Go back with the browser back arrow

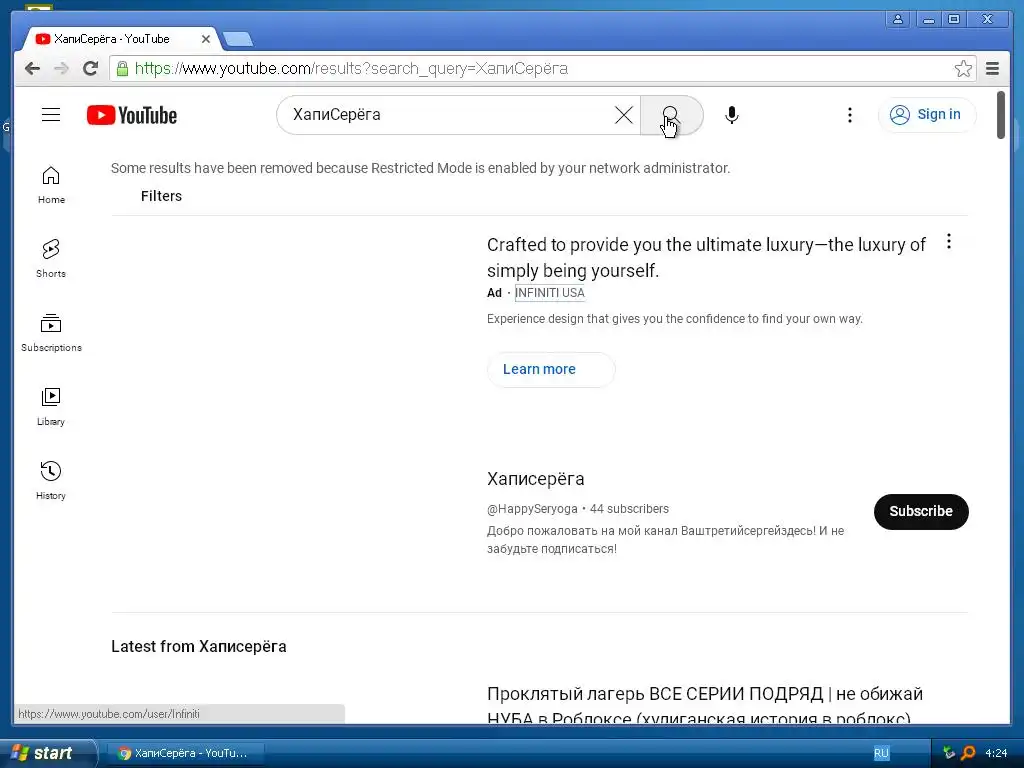point(33,68)
